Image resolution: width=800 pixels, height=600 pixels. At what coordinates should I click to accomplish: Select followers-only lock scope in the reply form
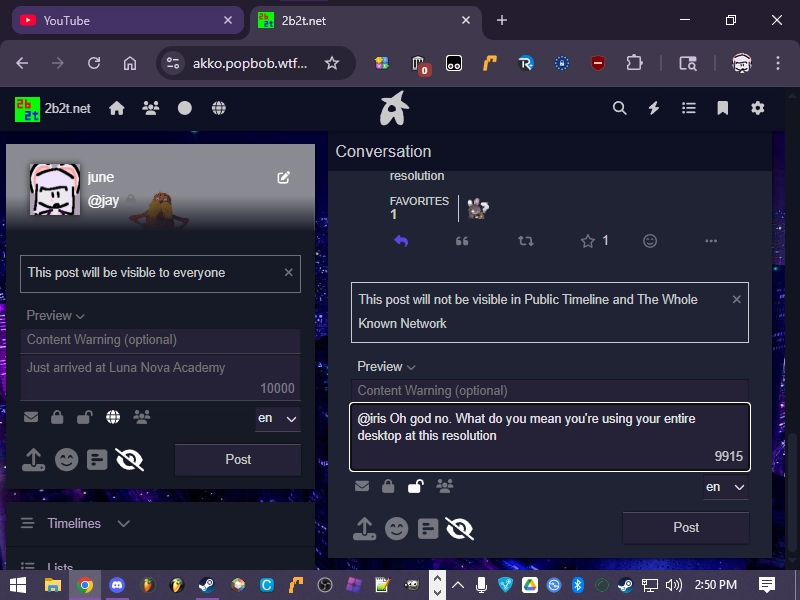388,487
